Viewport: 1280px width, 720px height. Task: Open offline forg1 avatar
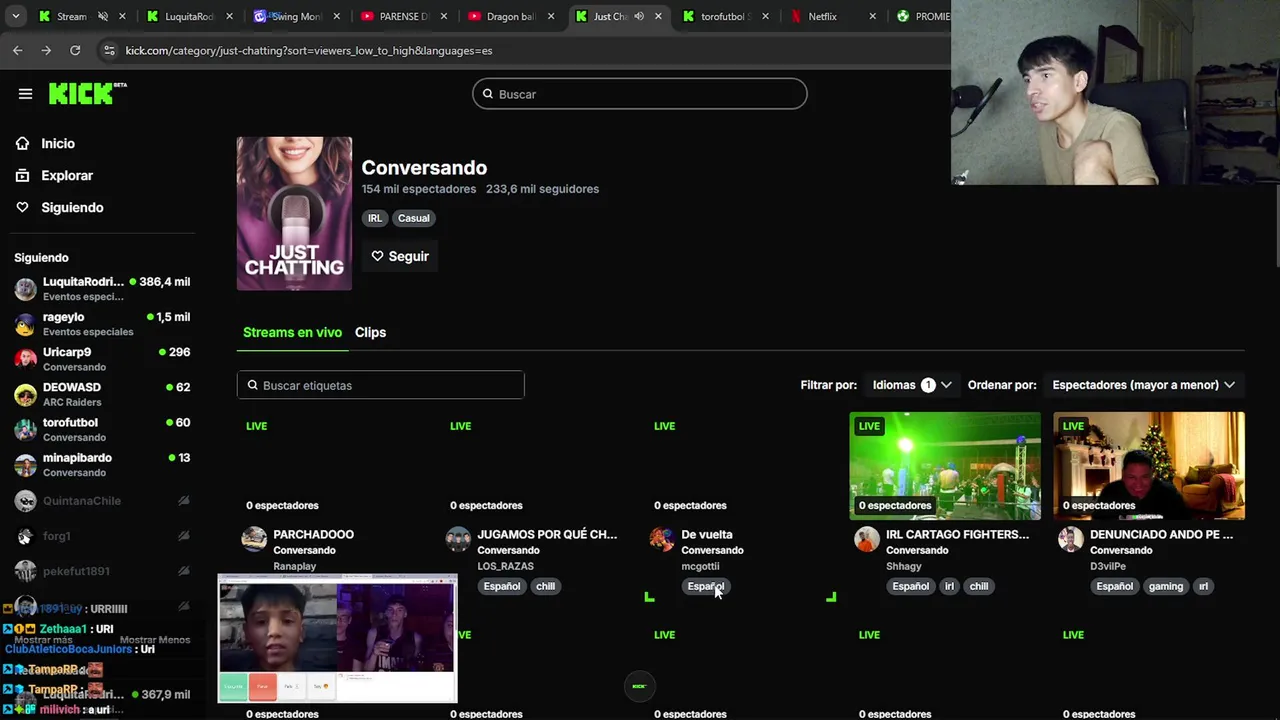(x=25, y=536)
